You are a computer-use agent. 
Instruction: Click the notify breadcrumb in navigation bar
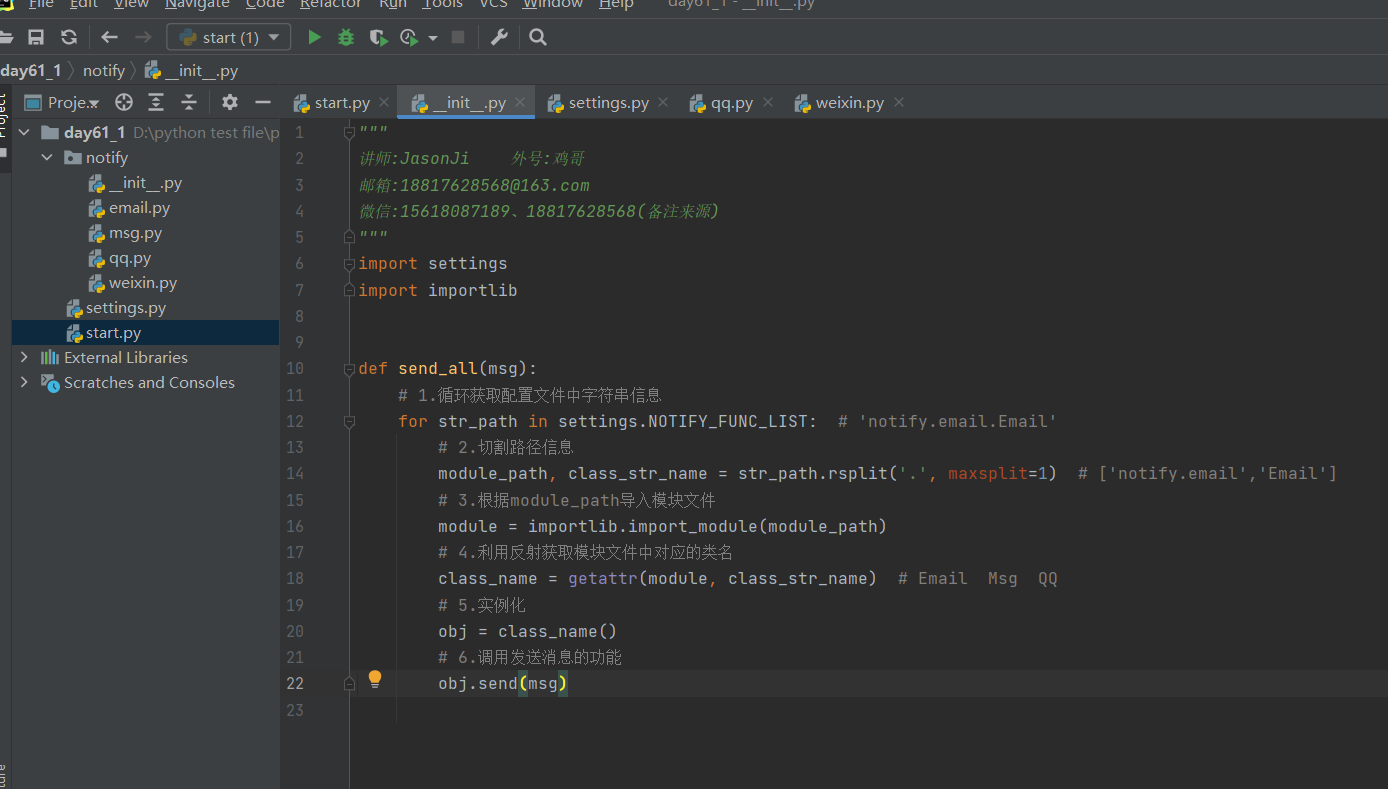(x=104, y=71)
